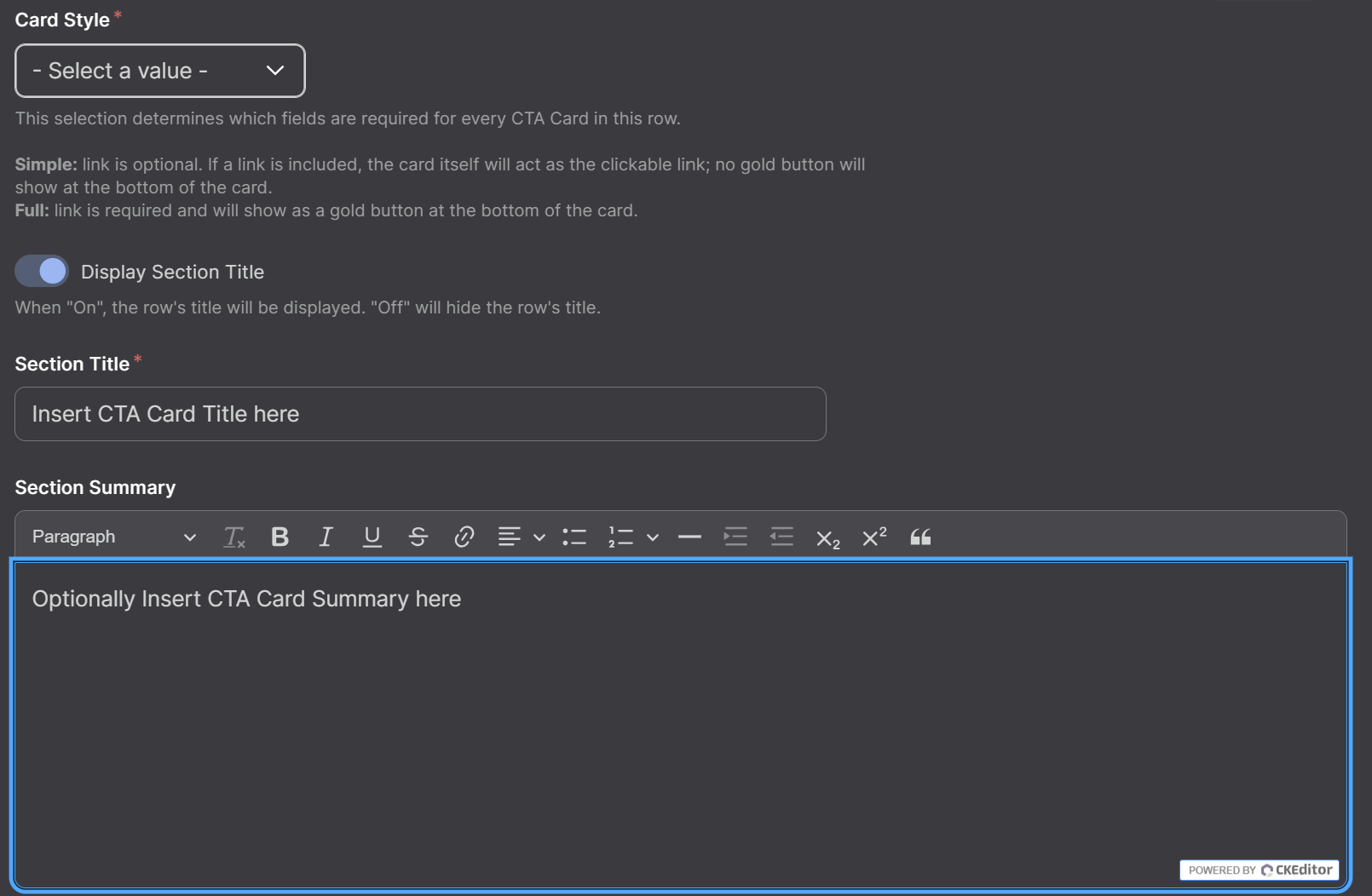
Task: Click the Section Title input field
Action: (x=420, y=414)
